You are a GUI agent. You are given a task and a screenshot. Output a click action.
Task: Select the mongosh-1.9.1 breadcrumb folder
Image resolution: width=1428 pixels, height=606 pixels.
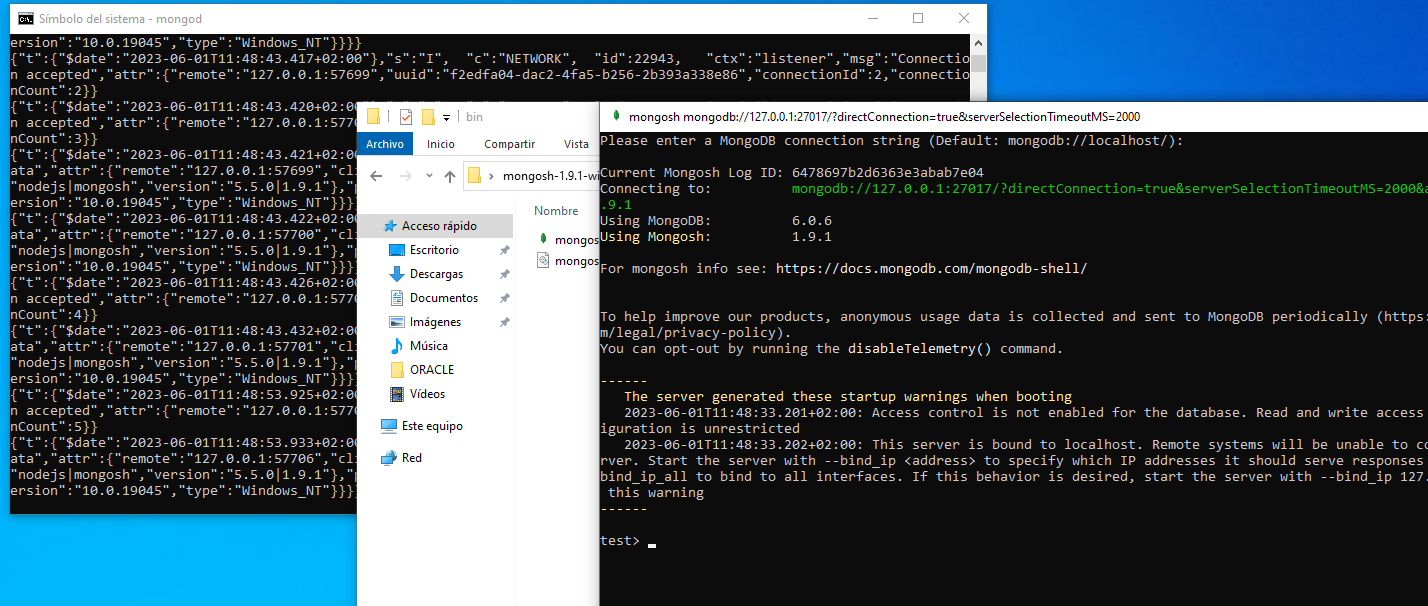point(551,177)
